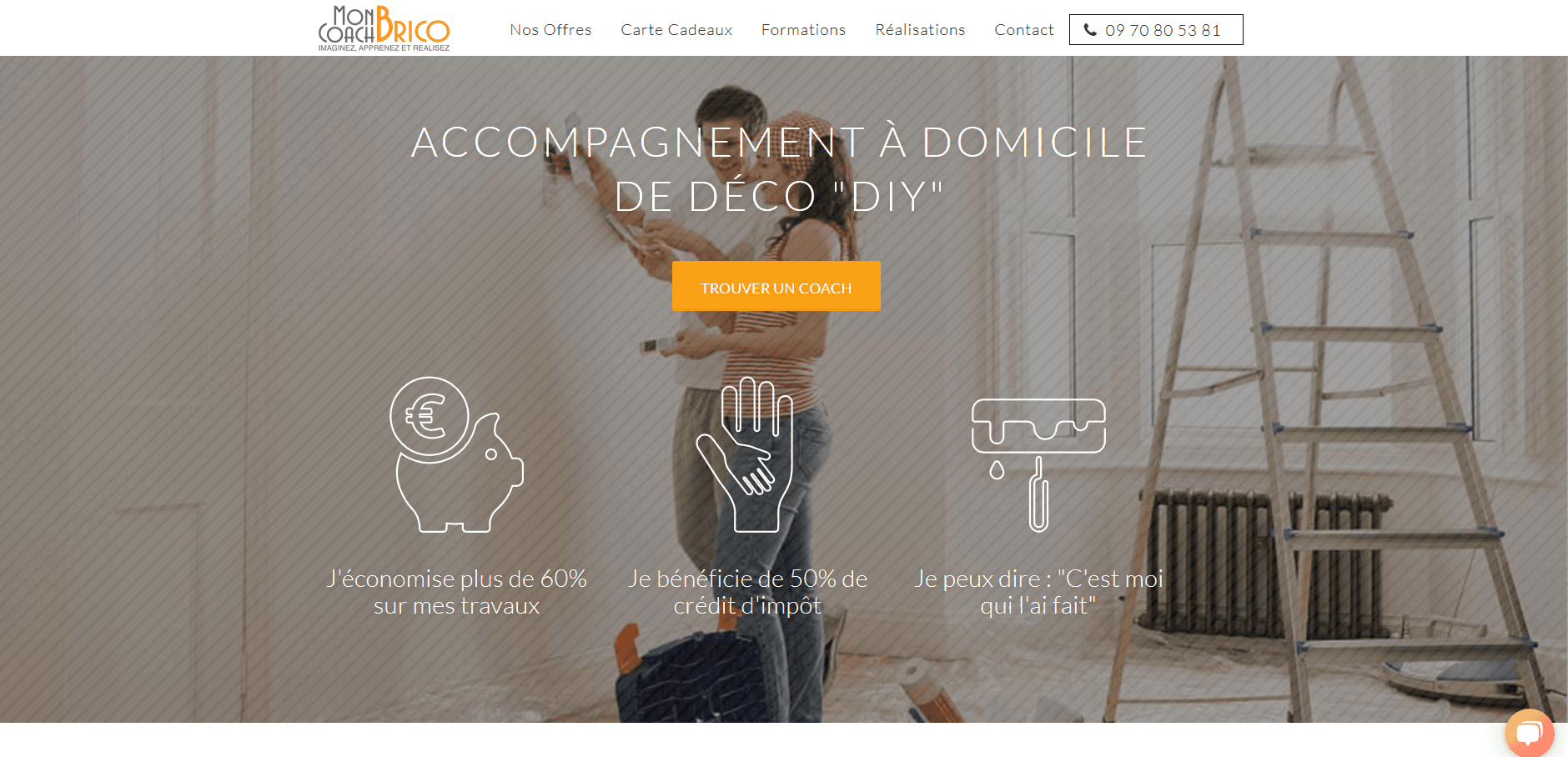Viewport: 1568px width, 757px height.
Task: Click the piggy bank euro icon
Action: [x=456, y=454]
